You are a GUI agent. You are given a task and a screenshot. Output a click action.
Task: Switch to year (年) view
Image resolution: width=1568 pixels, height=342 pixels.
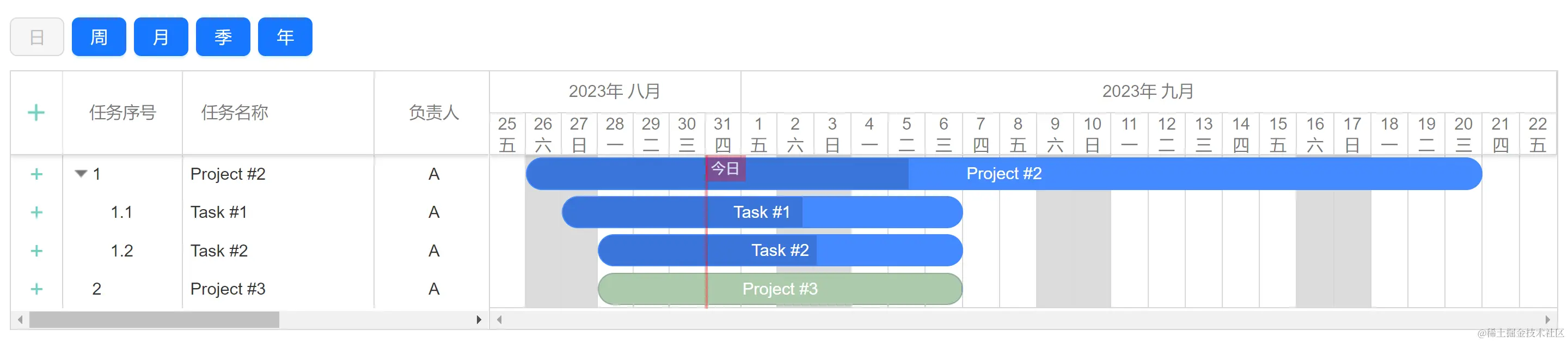[285, 37]
